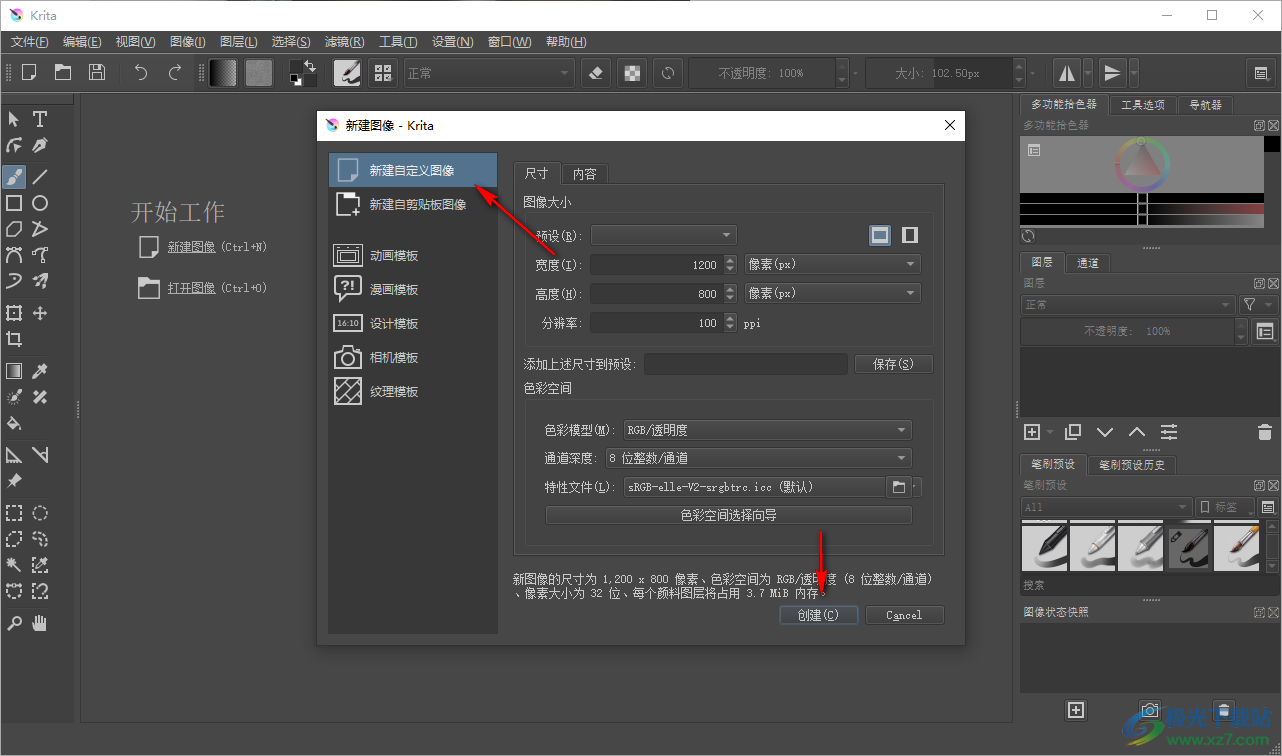
Task: Select the Text tool in toolbox
Action: coord(40,119)
